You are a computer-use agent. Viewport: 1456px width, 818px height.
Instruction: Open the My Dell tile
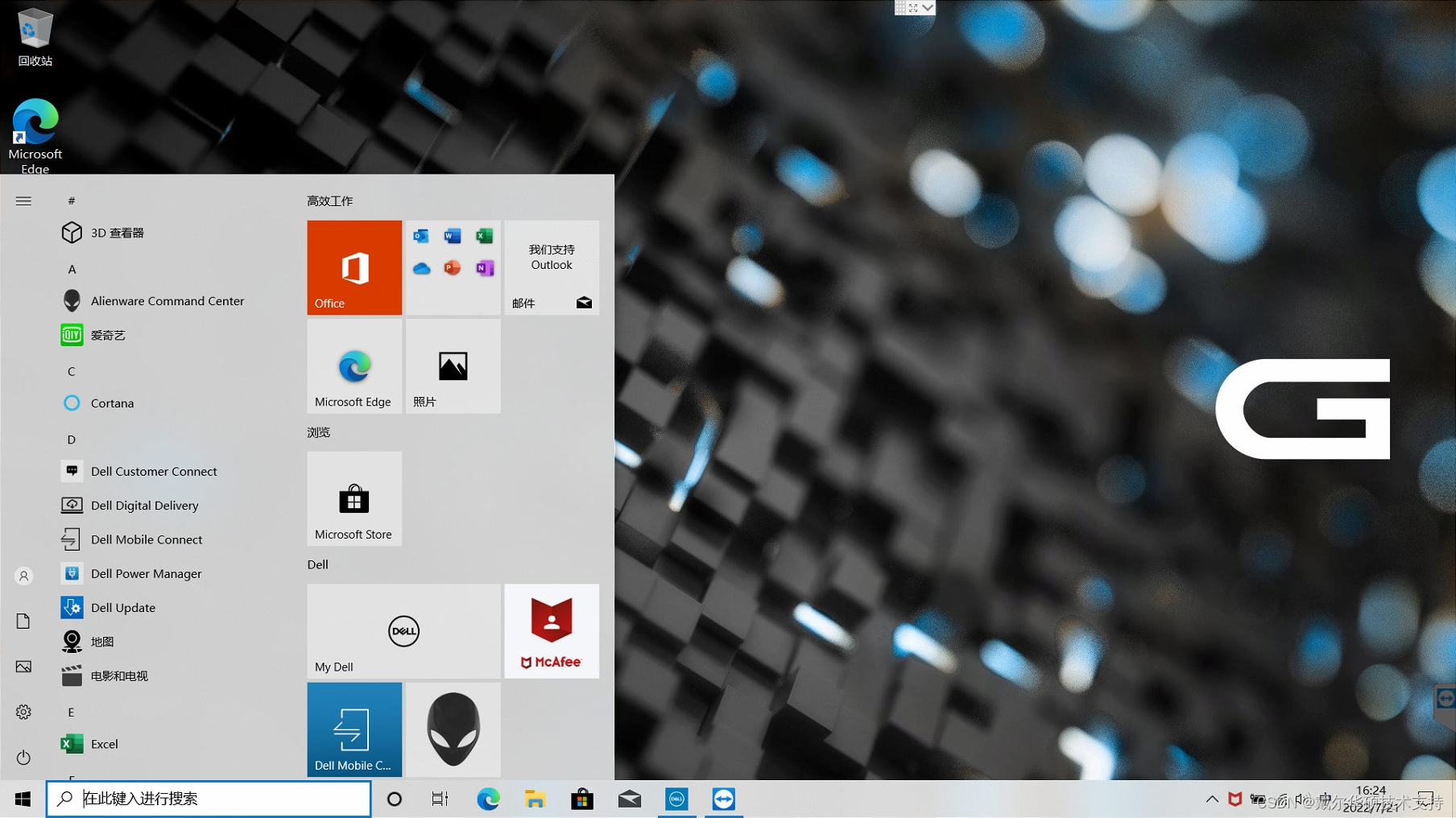point(403,631)
